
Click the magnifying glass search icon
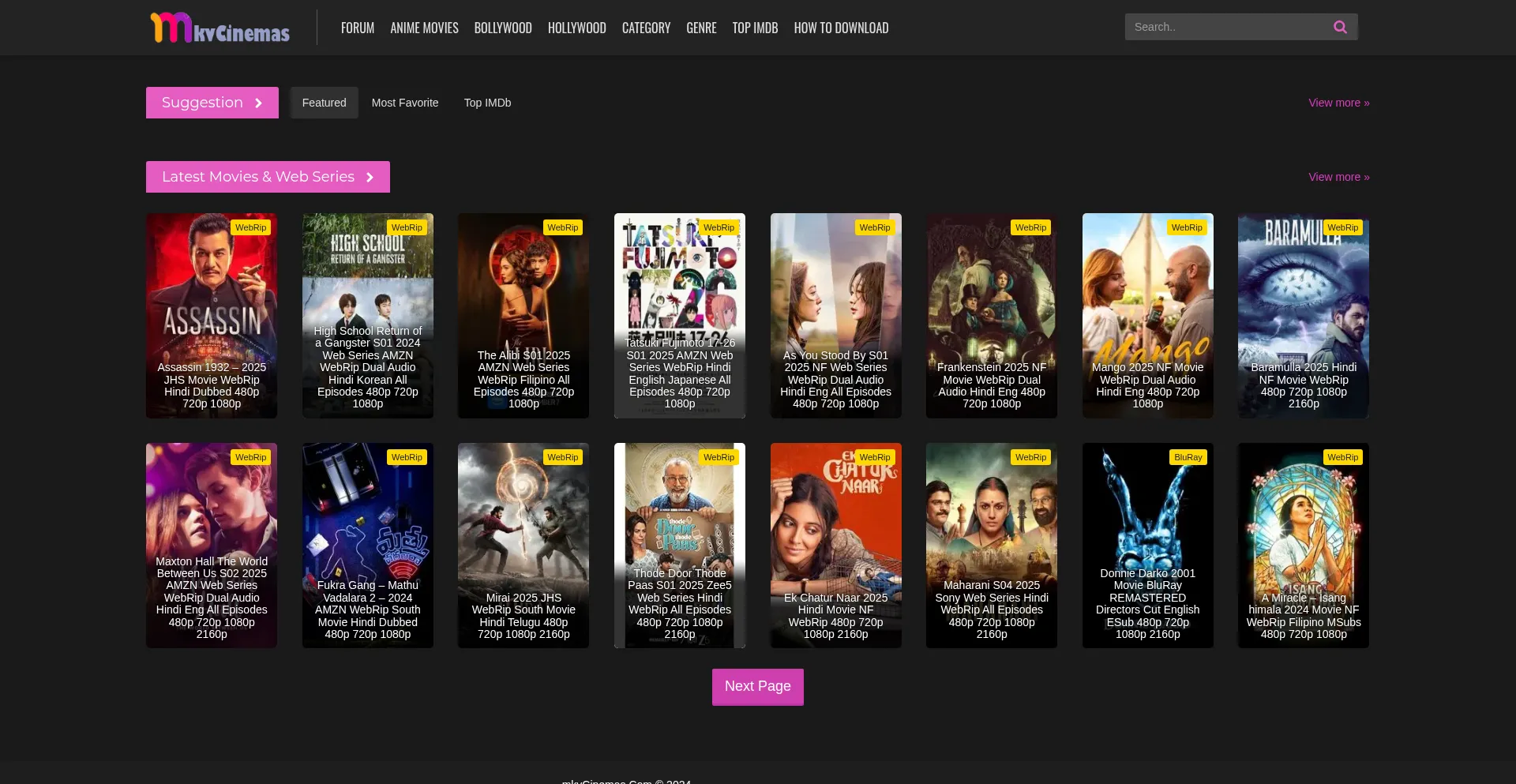[x=1340, y=27]
